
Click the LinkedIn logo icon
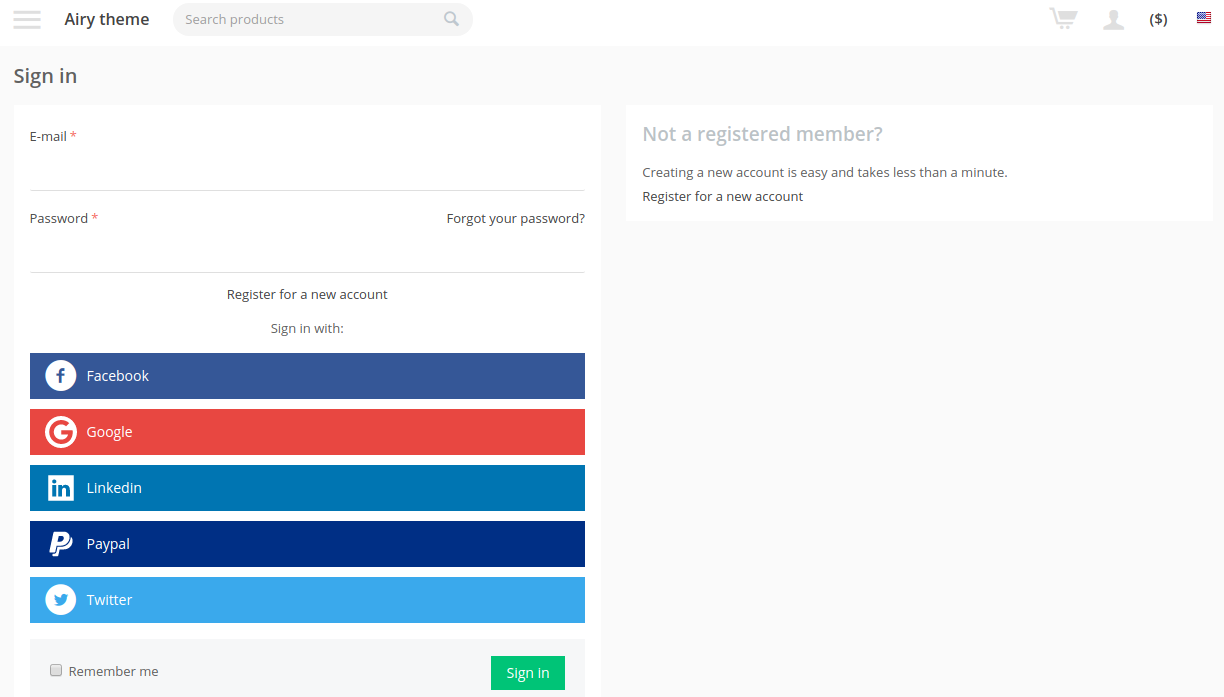coord(61,488)
